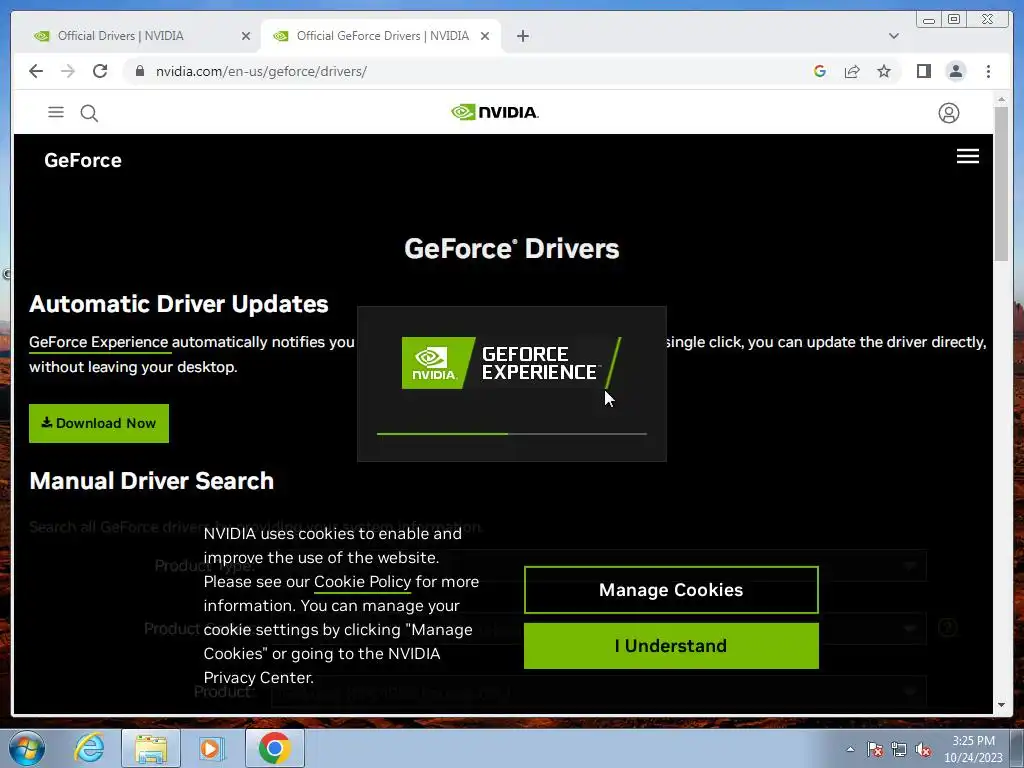Screen dimensions: 1024x768
Task: Open the GeForce section hamburger menu
Action: (x=967, y=156)
